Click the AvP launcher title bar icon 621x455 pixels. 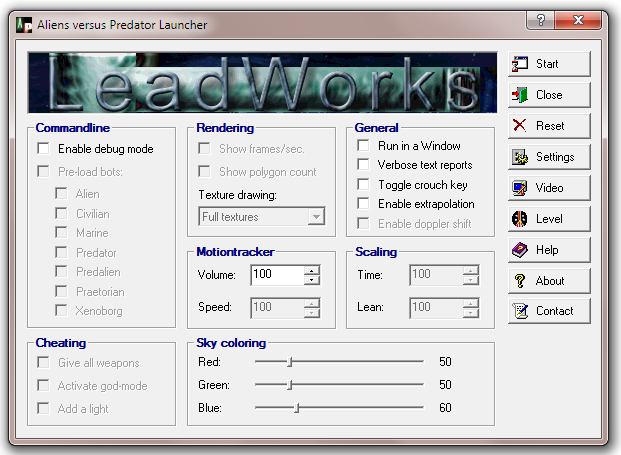24,25
